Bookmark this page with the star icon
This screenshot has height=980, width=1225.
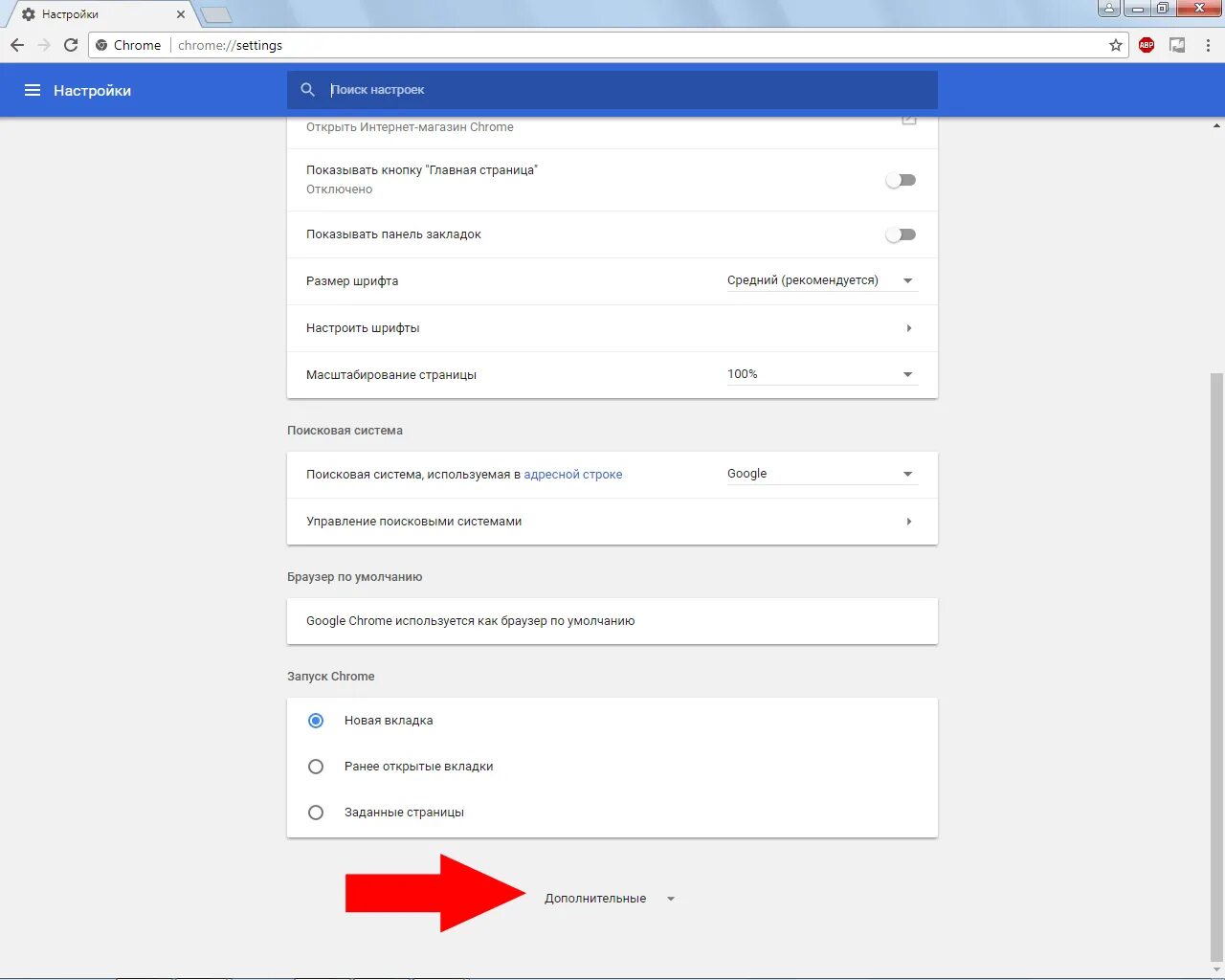[x=1116, y=45]
